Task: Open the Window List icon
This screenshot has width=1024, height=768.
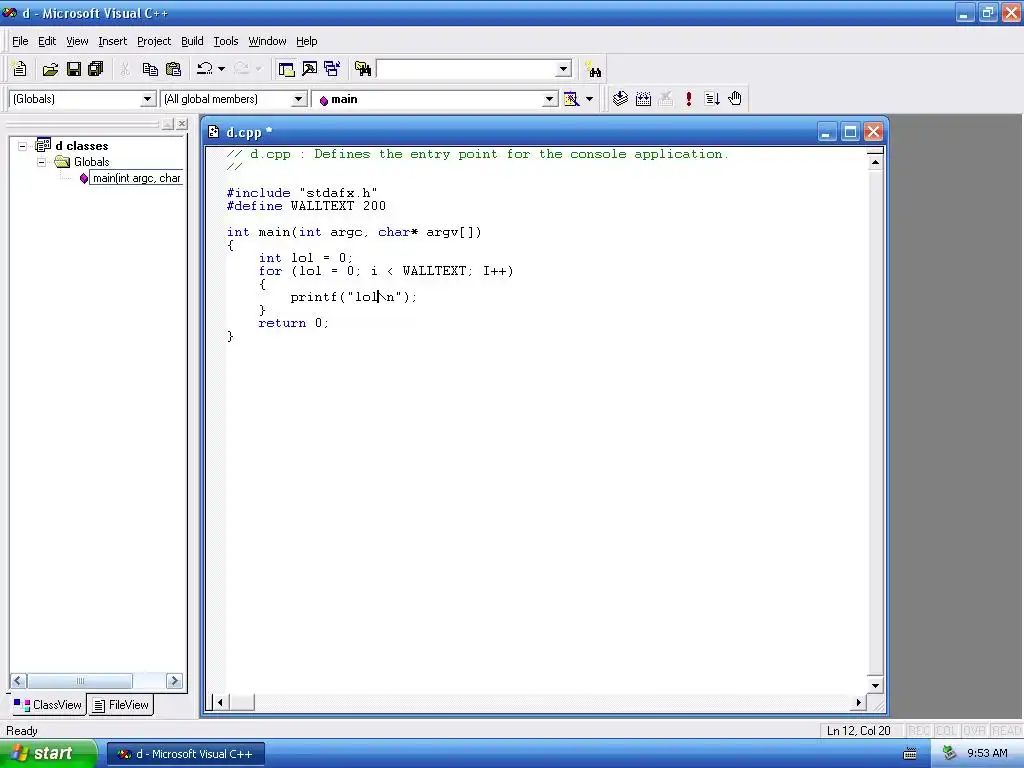Action: [x=332, y=69]
